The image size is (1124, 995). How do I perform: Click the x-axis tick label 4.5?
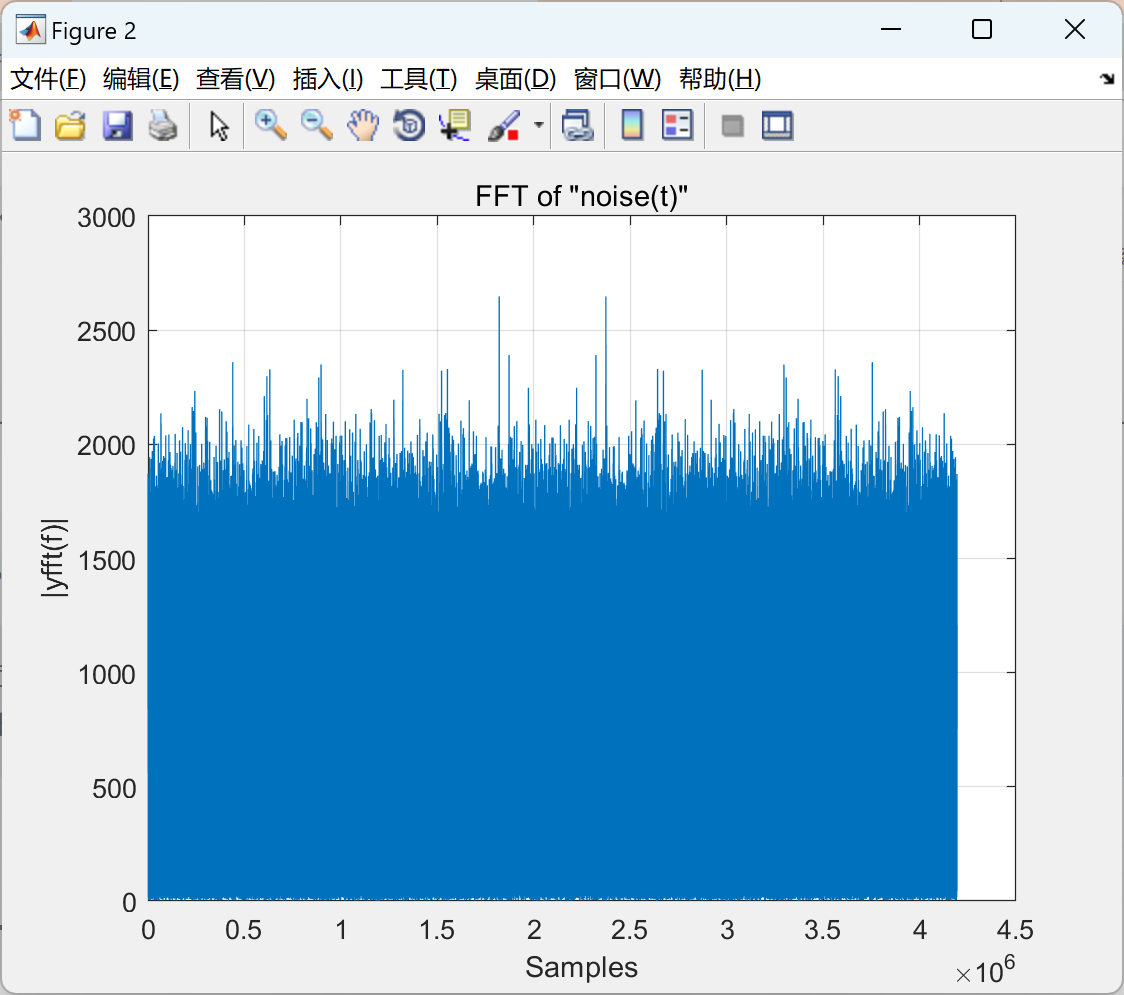point(1015,930)
